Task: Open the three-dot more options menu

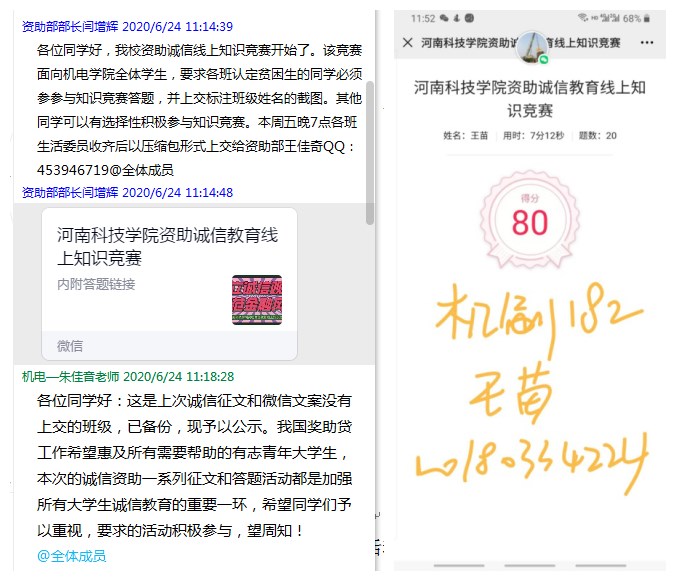Action: 647,43
